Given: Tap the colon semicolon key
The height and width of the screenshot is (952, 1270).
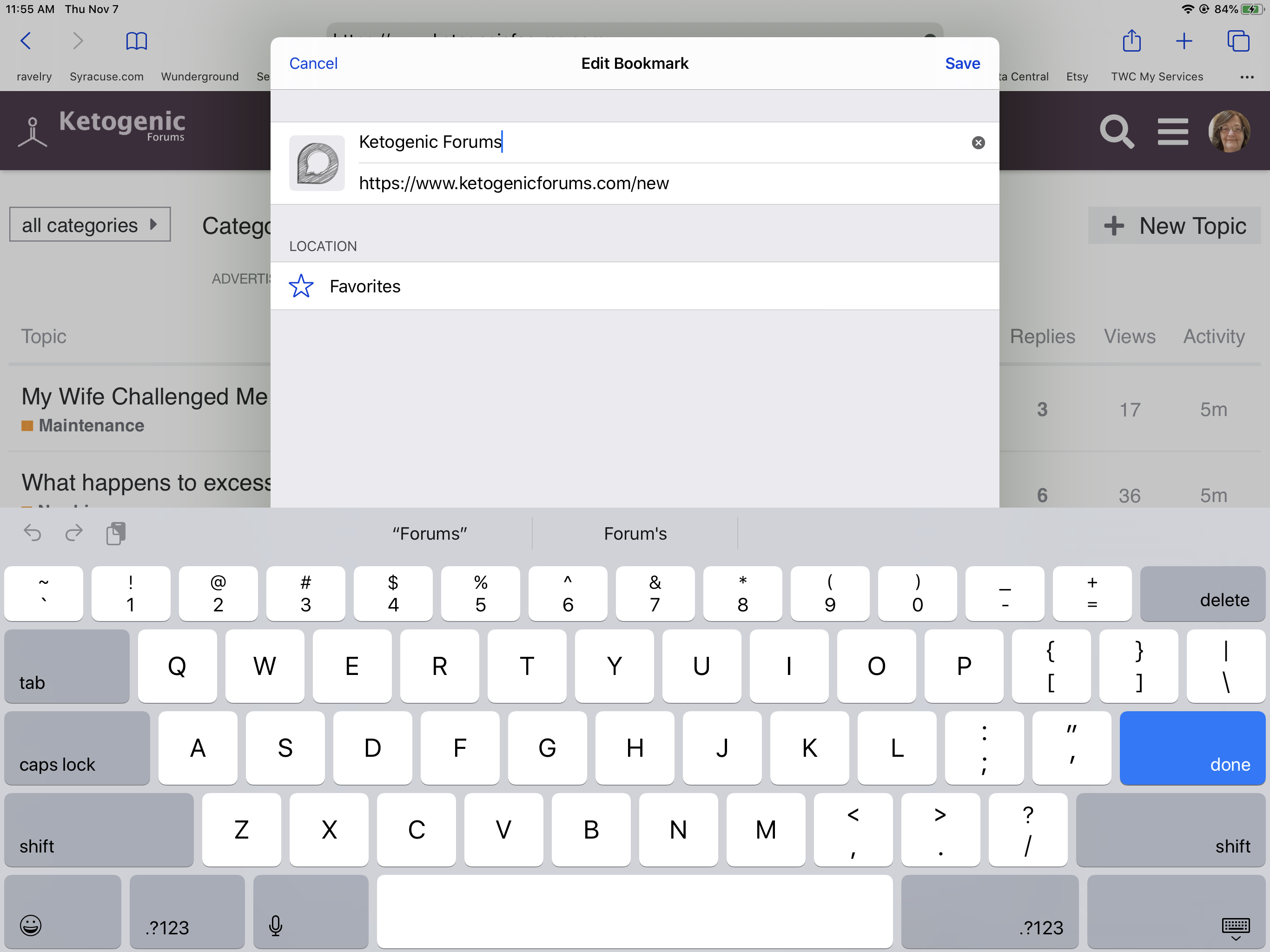Looking at the screenshot, I should tap(984, 747).
